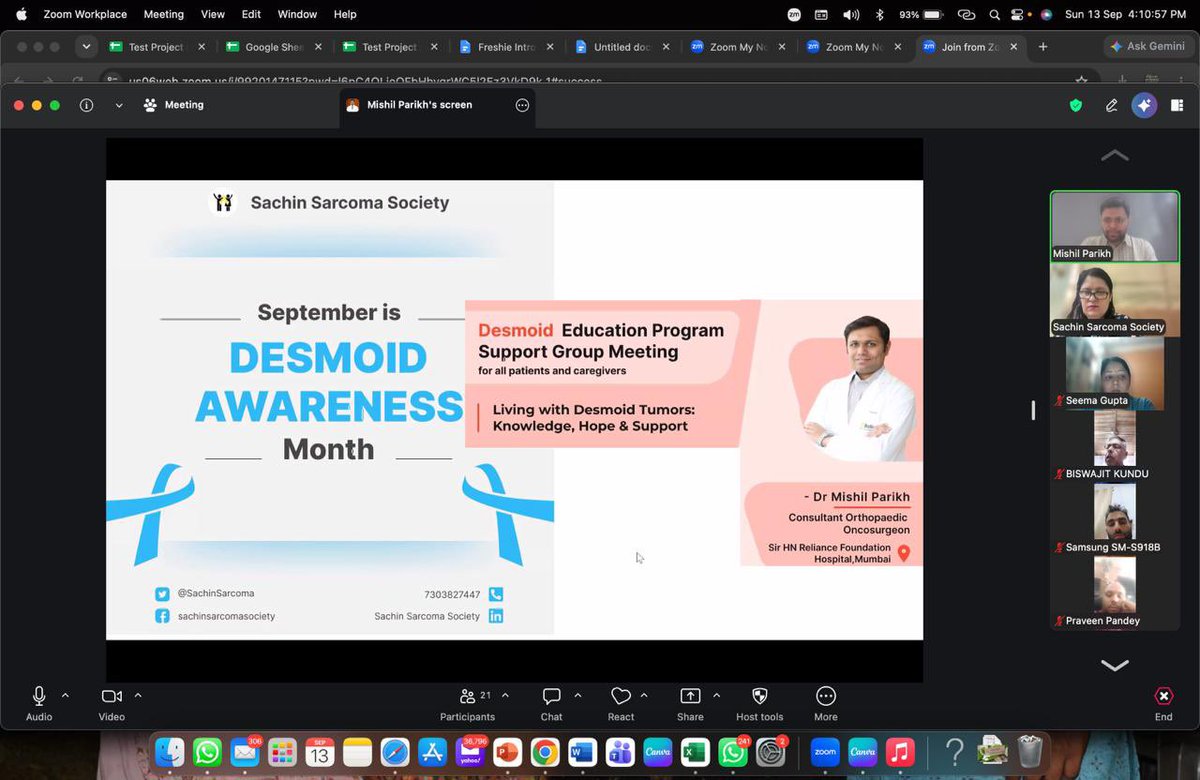Click the Ask Gemini button
The image size is (1200, 780).
pyautogui.click(x=1148, y=47)
